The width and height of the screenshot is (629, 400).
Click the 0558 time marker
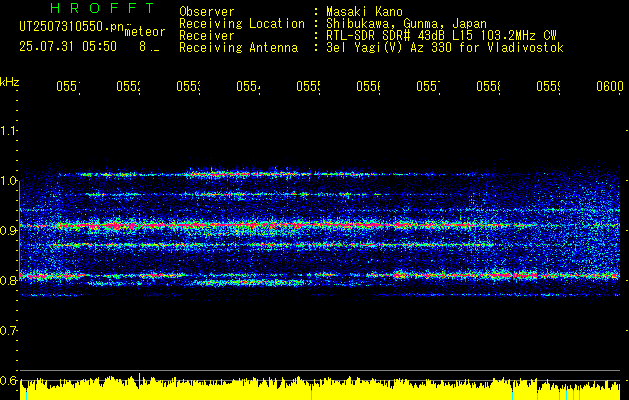pos(489,86)
